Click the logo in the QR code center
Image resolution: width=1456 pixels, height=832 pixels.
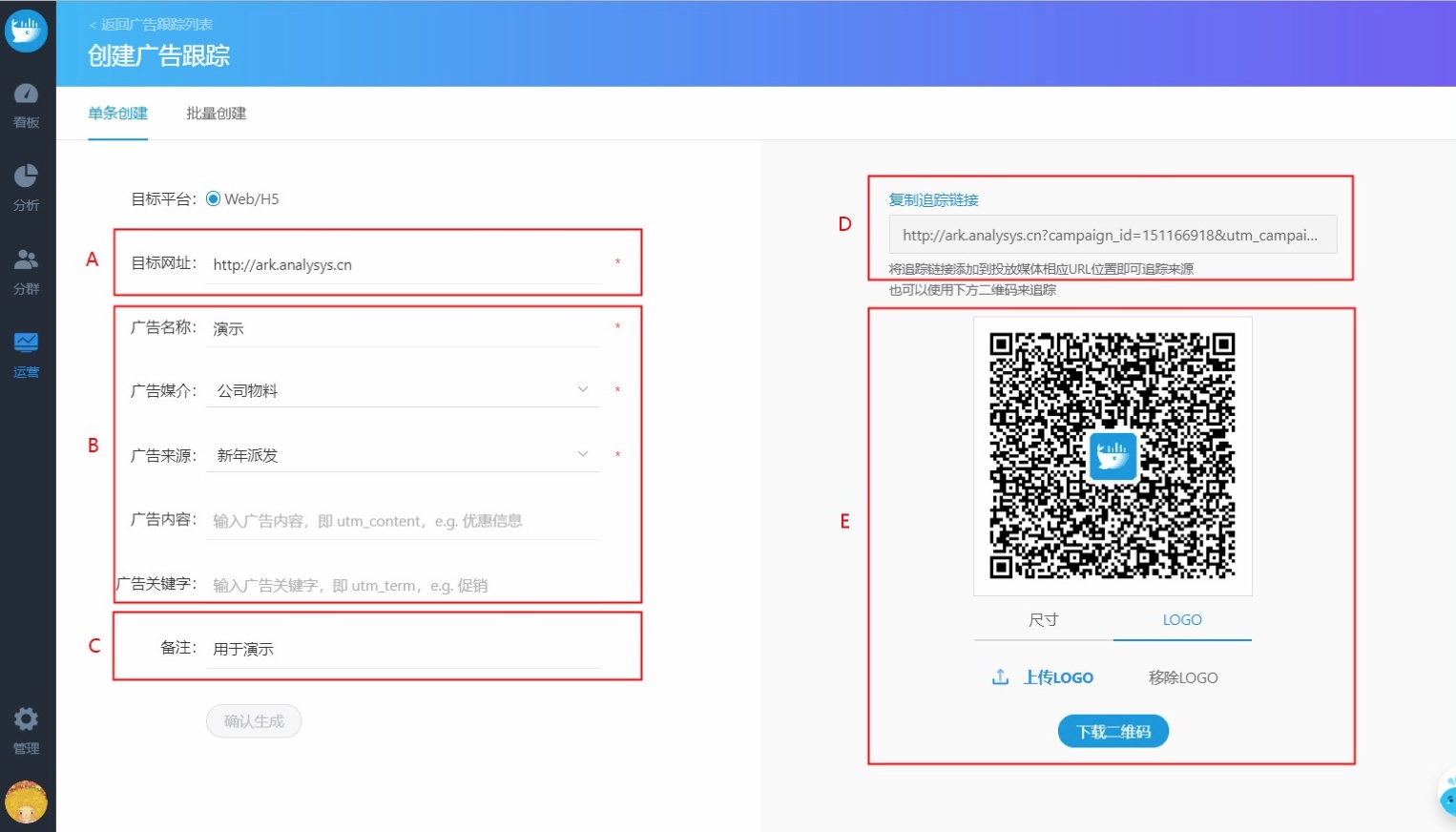click(1113, 456)
